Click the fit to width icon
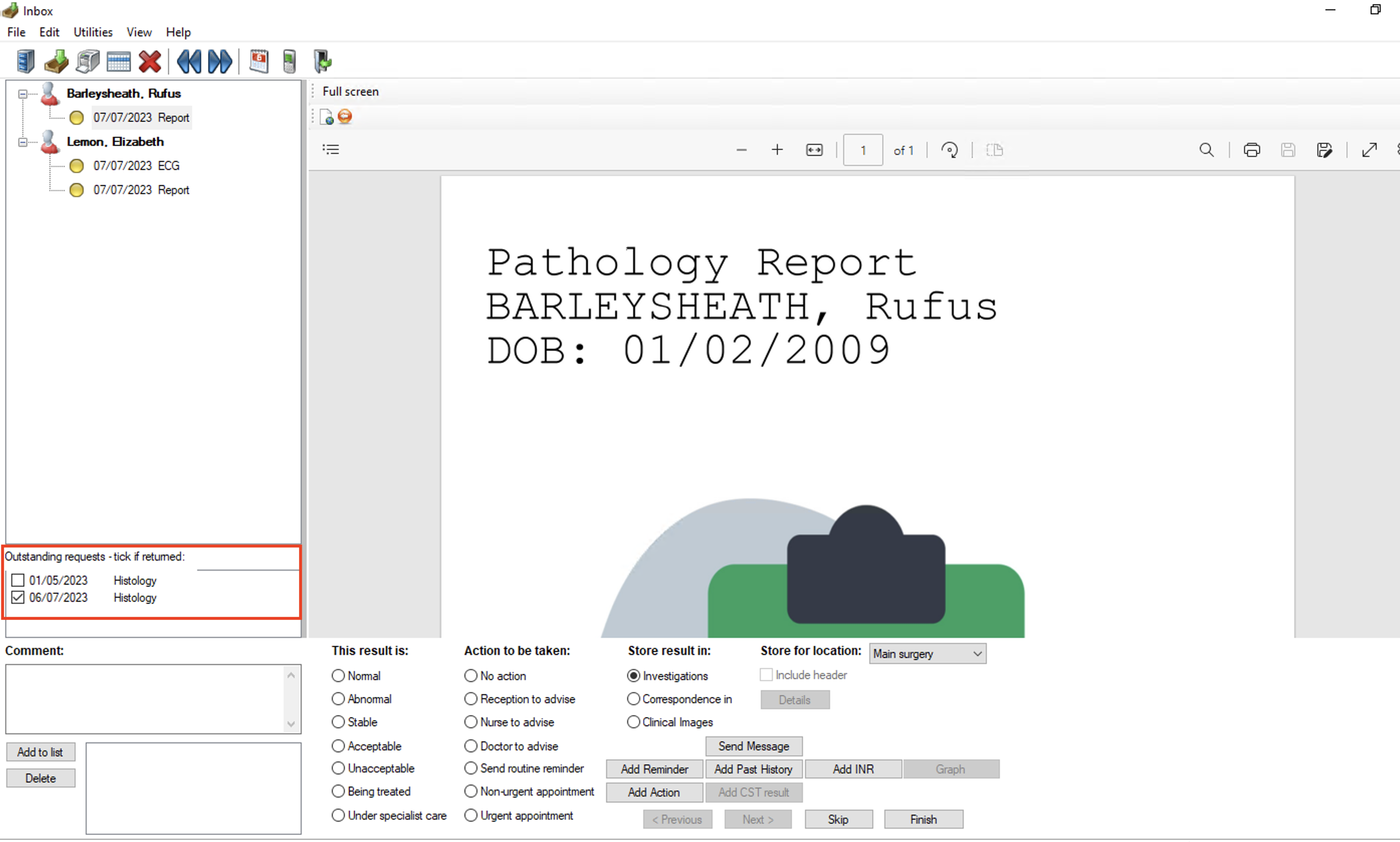 click(x=815, y=150)
